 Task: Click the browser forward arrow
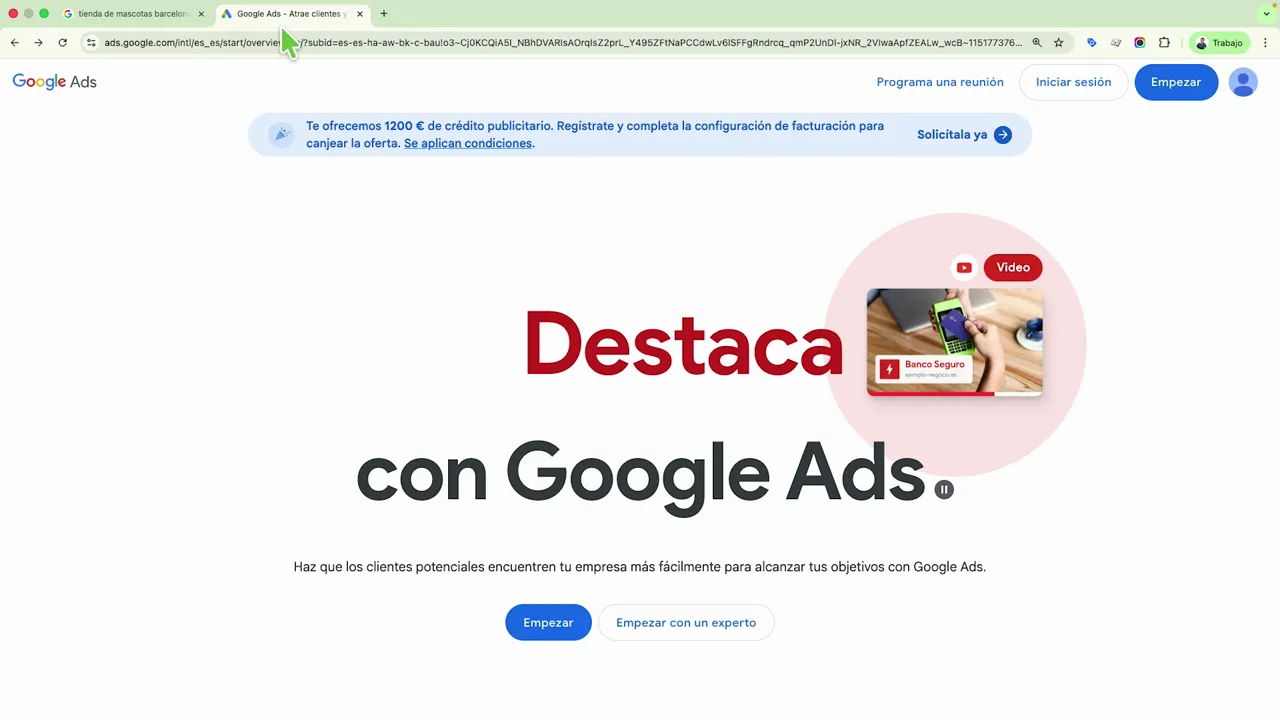pos(38,43)
